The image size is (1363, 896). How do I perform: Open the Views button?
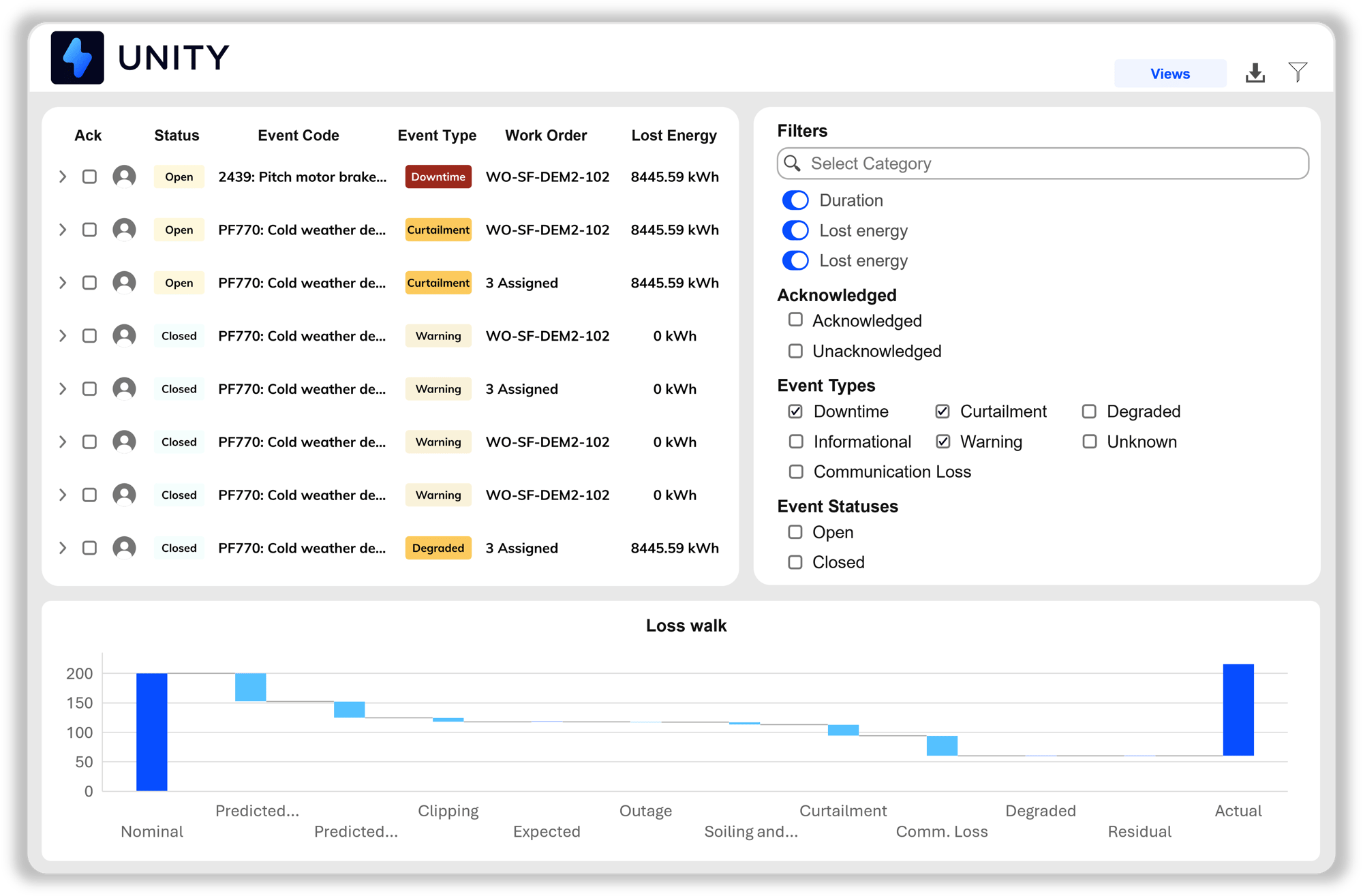1169,74
